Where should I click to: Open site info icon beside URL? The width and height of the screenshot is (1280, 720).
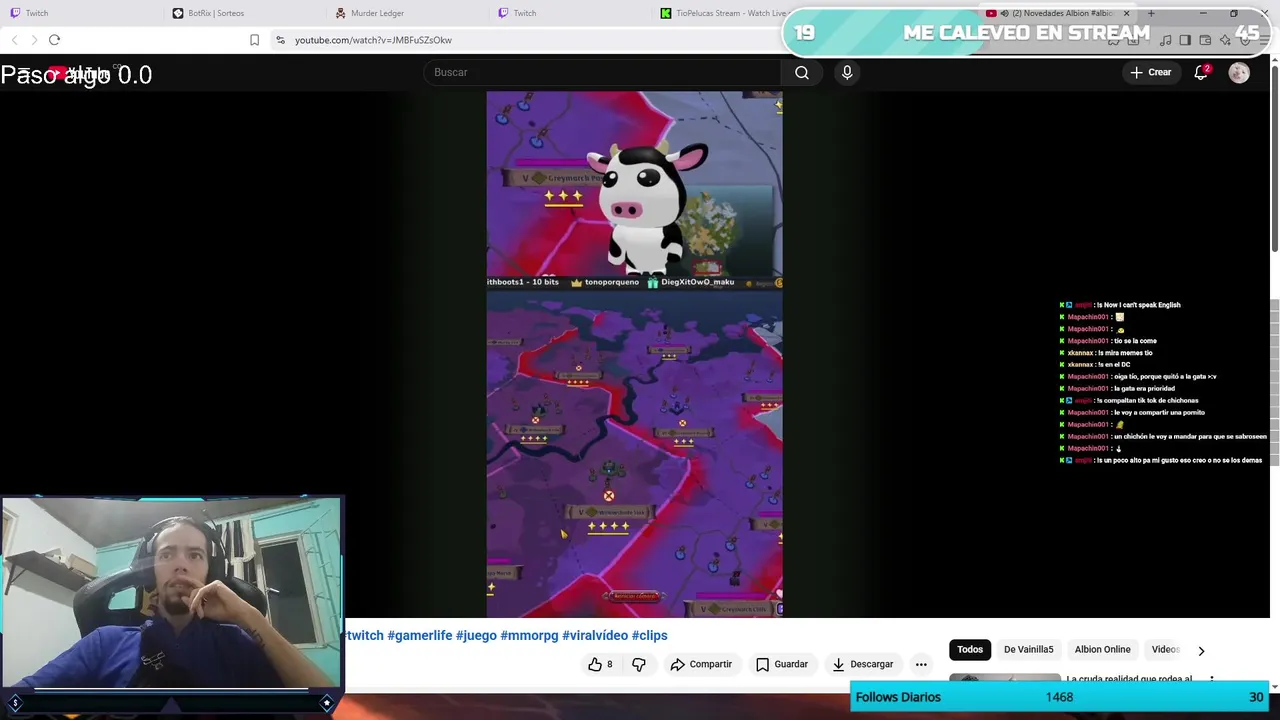coord(280,40)
